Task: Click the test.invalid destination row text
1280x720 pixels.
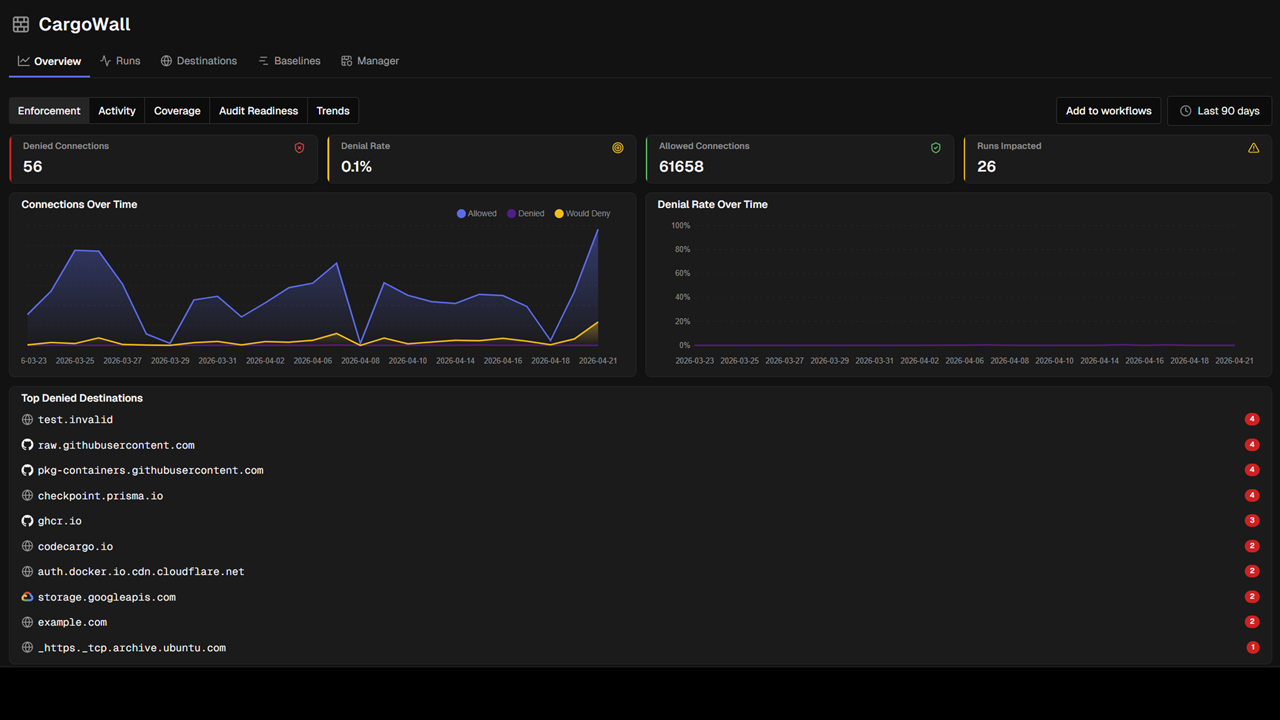Action: (75, 420)
